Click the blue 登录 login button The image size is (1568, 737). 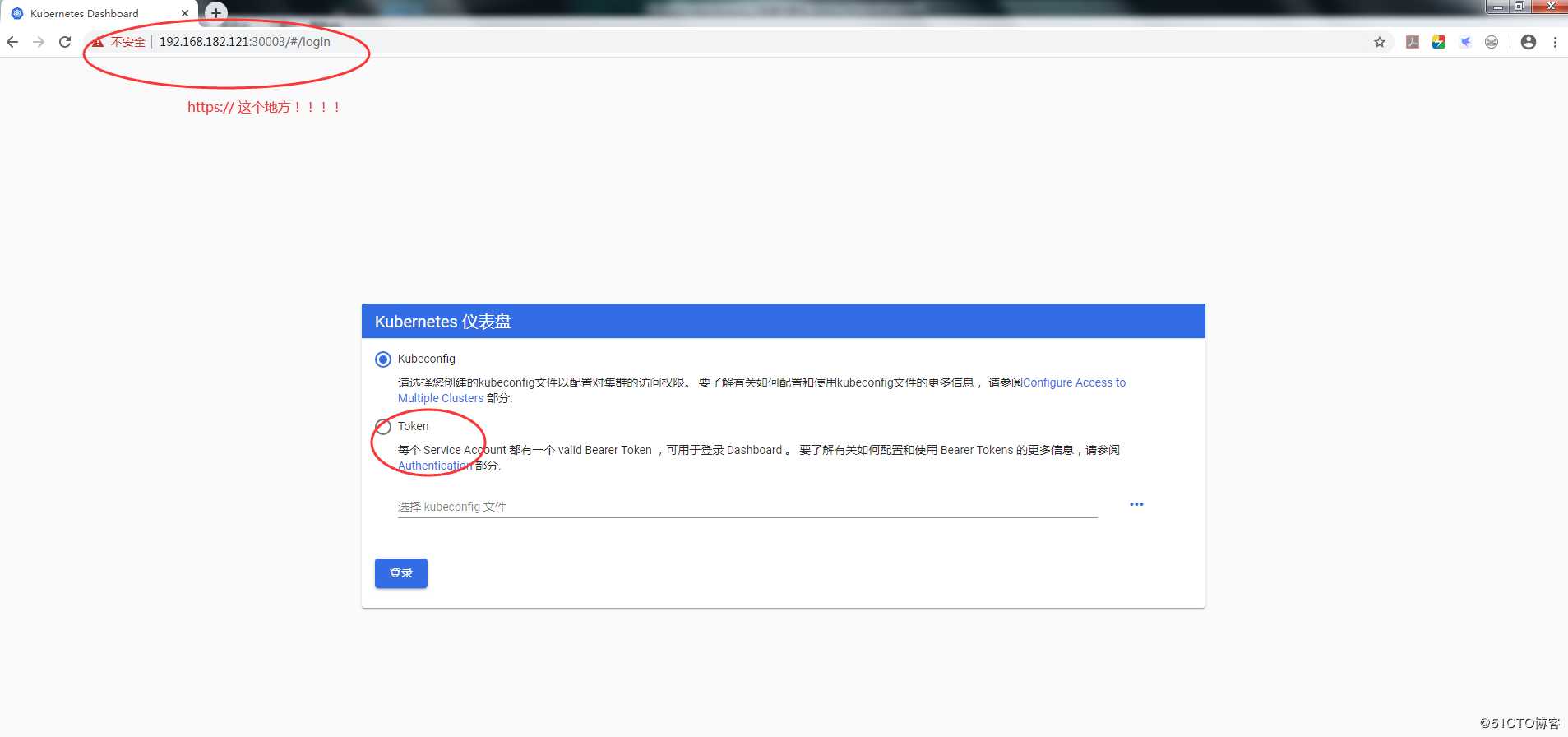(401, 573)
